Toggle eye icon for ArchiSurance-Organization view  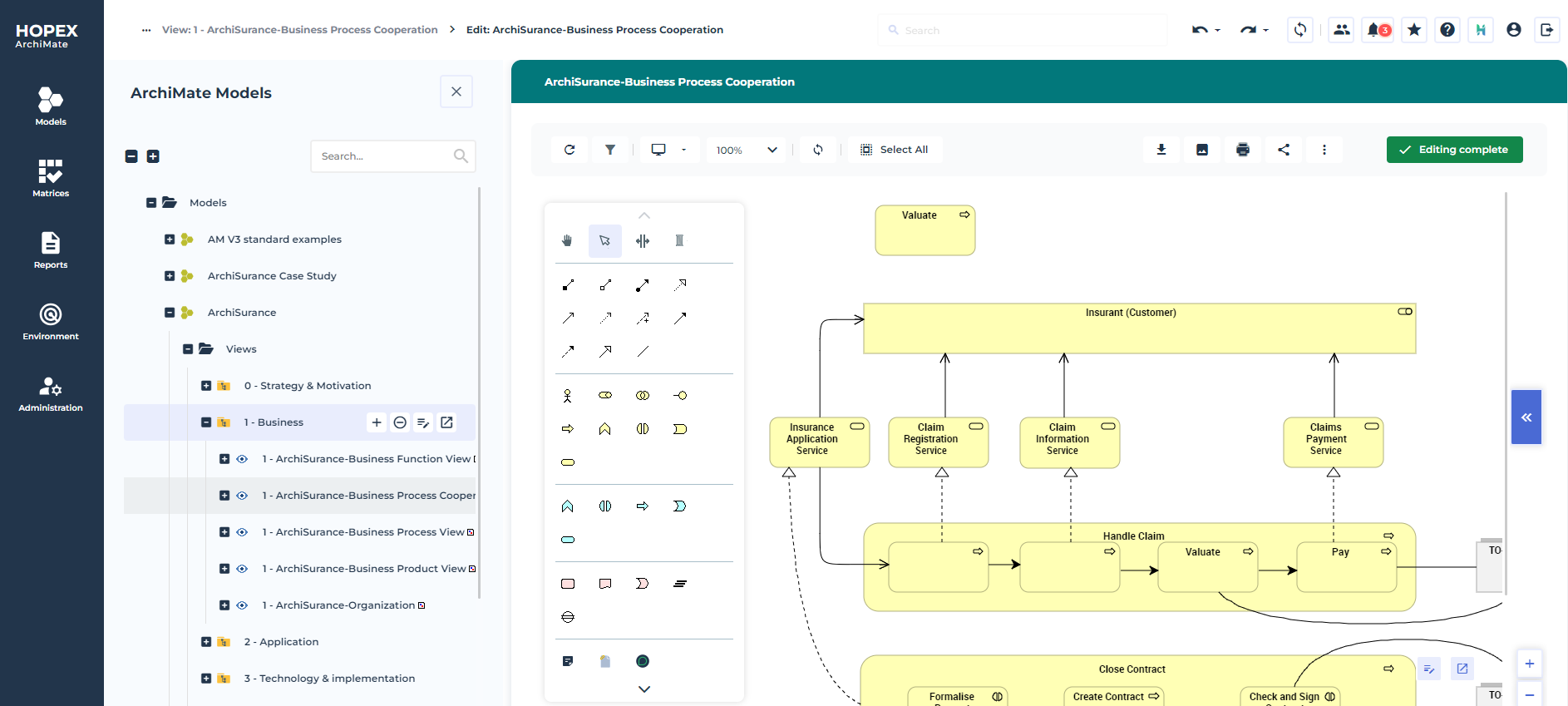[x=242, y=605]
